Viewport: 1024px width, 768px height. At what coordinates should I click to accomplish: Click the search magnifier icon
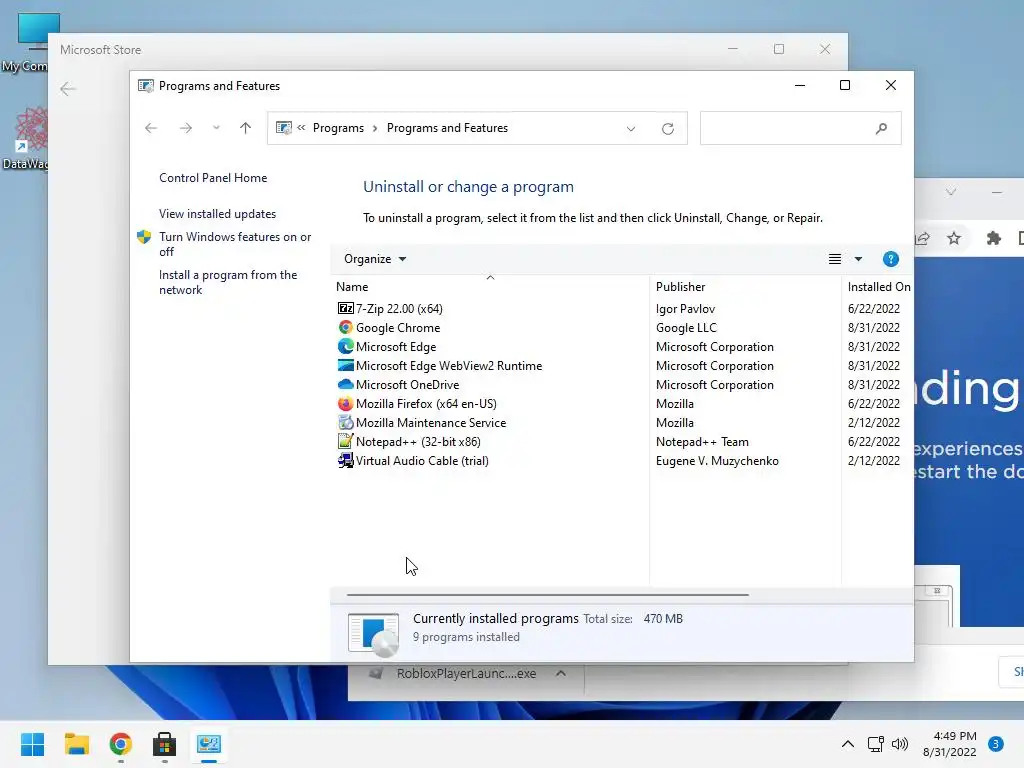click(881, 129)
